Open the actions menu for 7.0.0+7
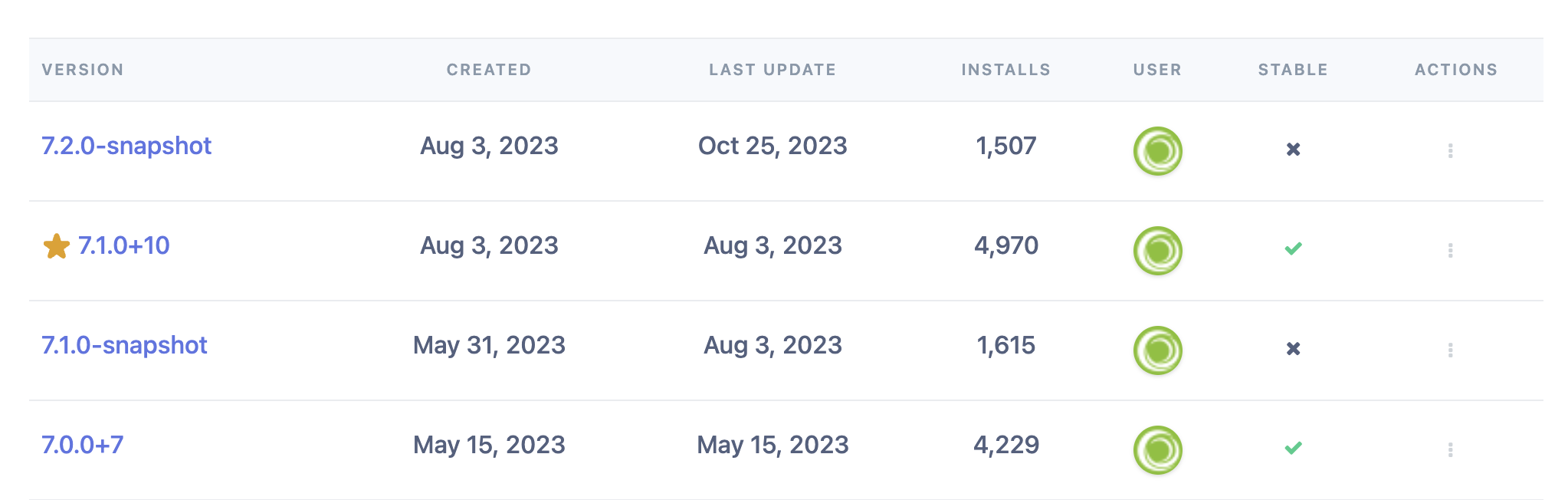 [x=1450, y=450]
